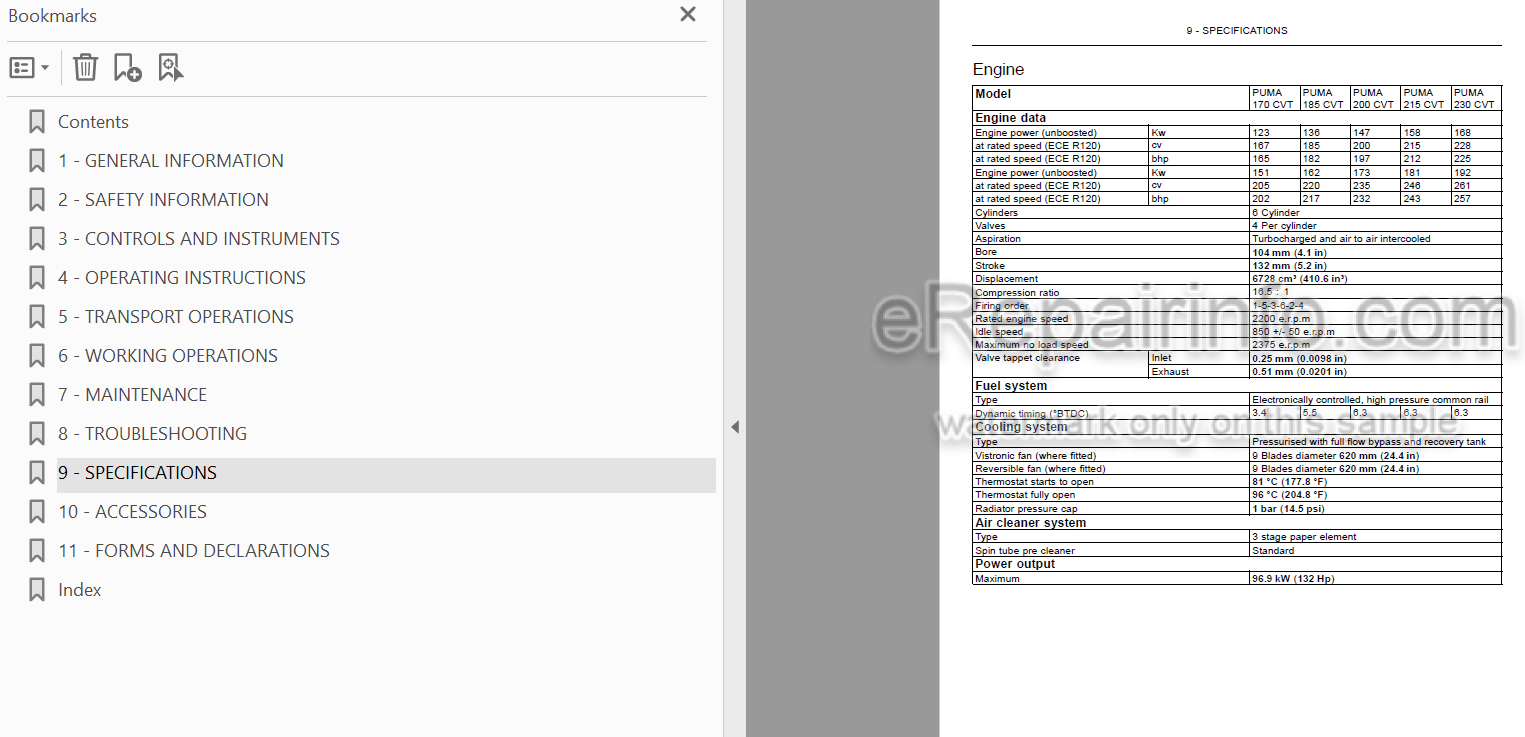Click the Maximum power value 96.9 kW

[x=1293, y=579]
